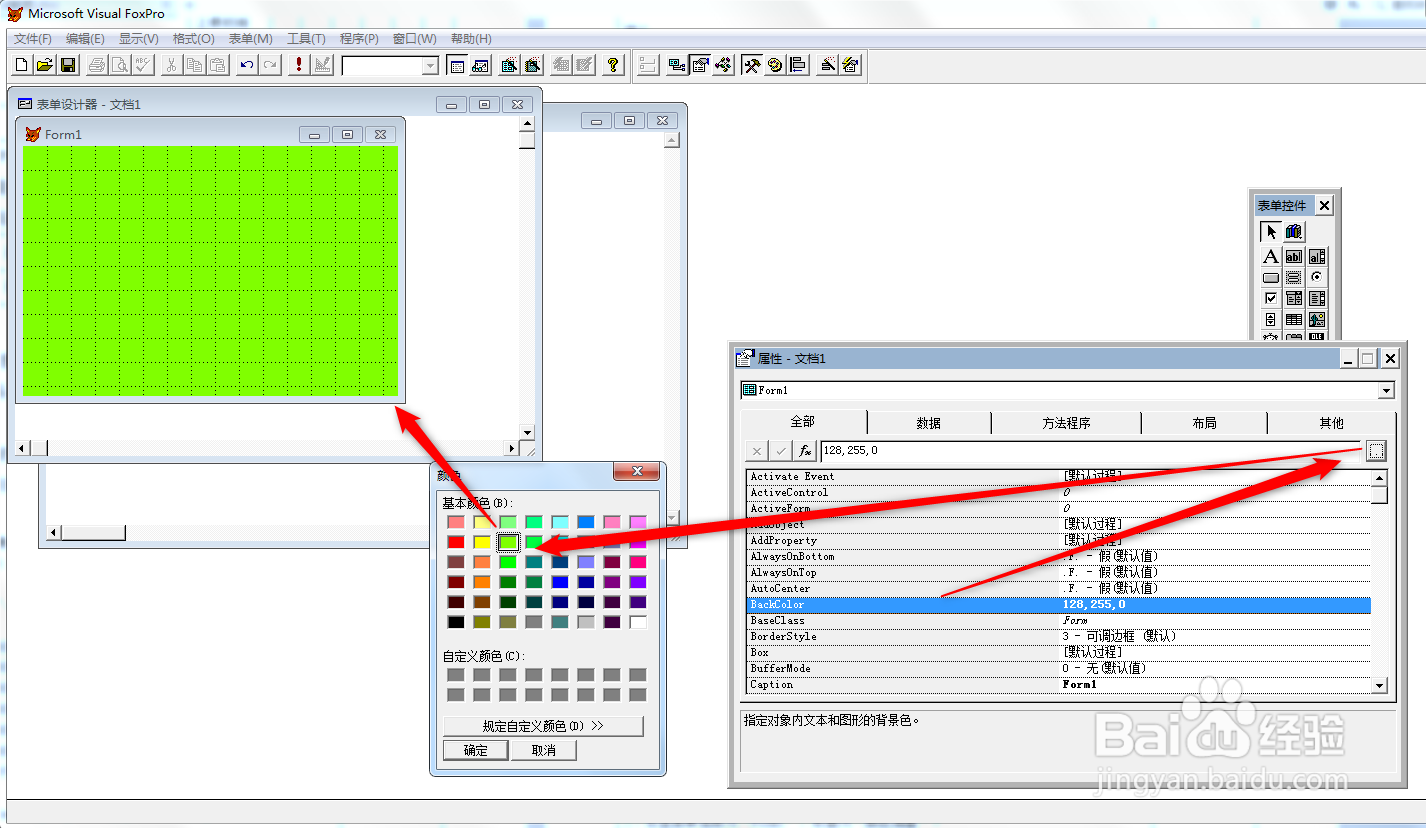Switch to the 布局 tab in Properties

tap(1204, 423)
